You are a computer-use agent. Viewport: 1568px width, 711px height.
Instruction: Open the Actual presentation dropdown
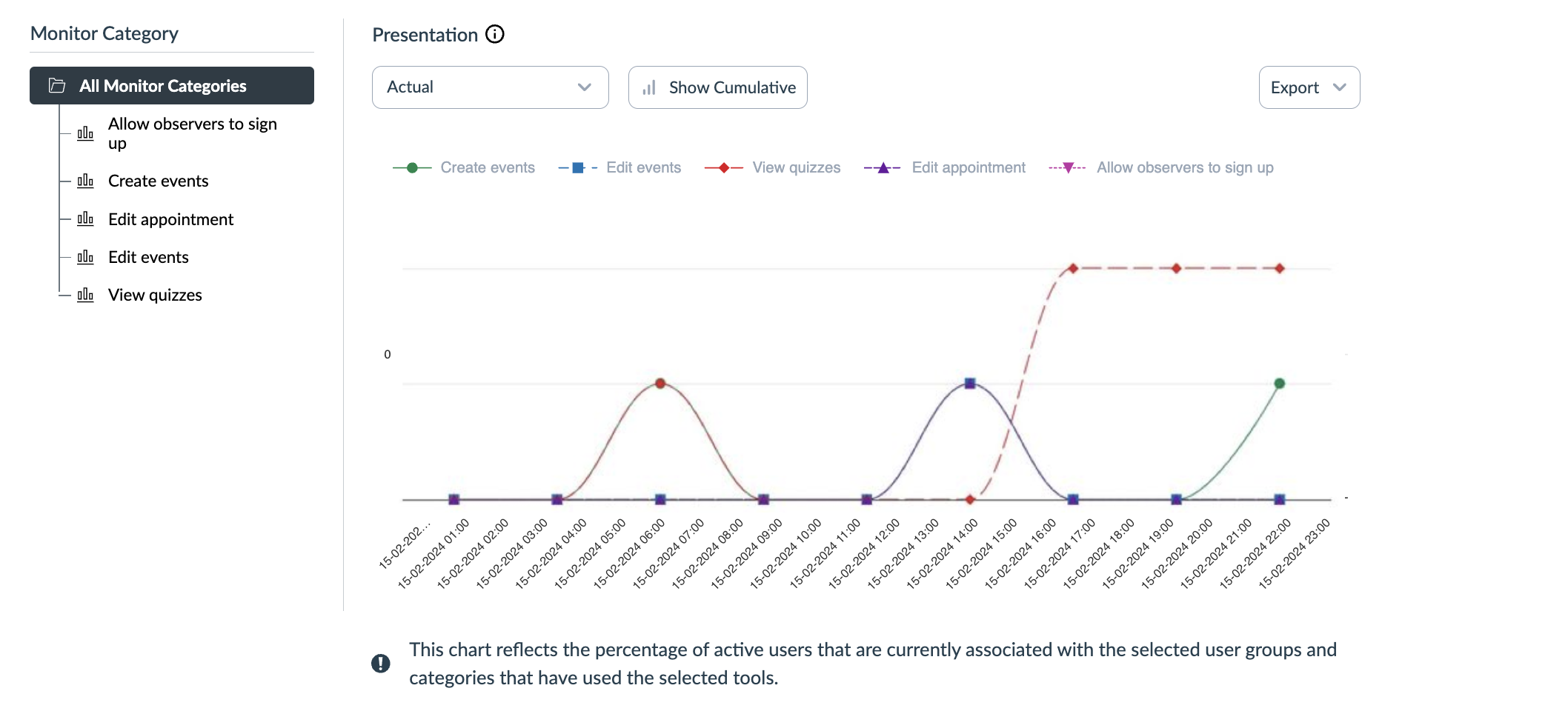pyautogui.click(x=490, y=87)
